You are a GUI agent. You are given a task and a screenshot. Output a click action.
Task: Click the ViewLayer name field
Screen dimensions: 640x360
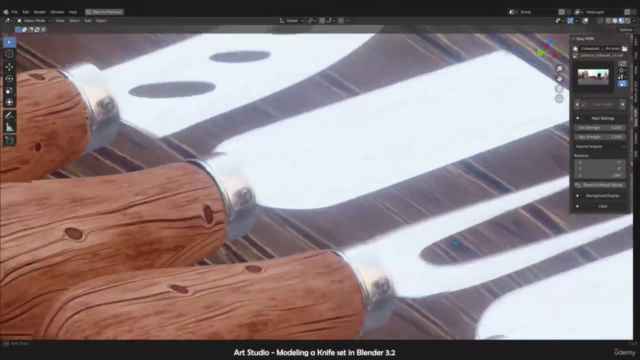coord(604,12)
